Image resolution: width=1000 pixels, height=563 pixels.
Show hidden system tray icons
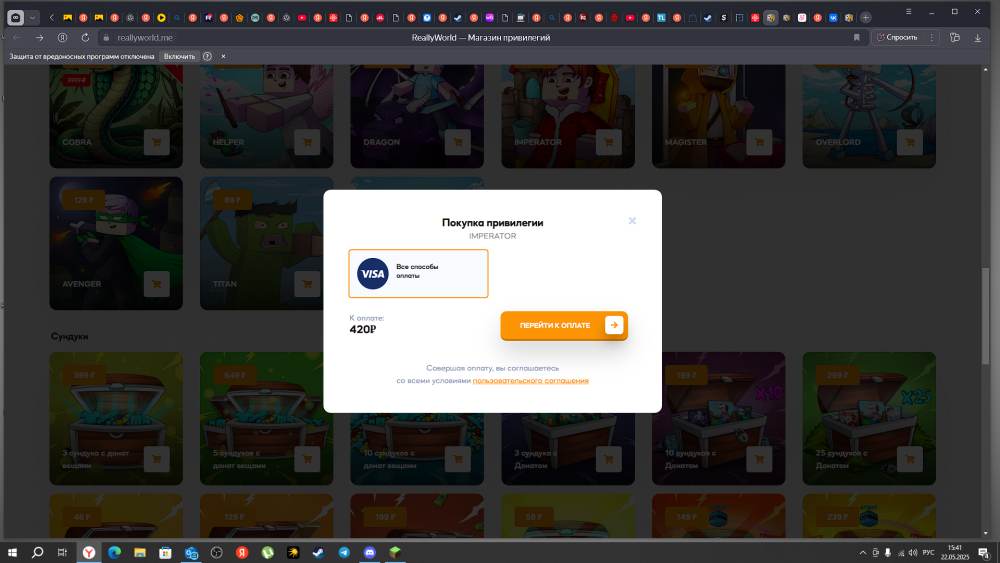click(x=863, y=553)
